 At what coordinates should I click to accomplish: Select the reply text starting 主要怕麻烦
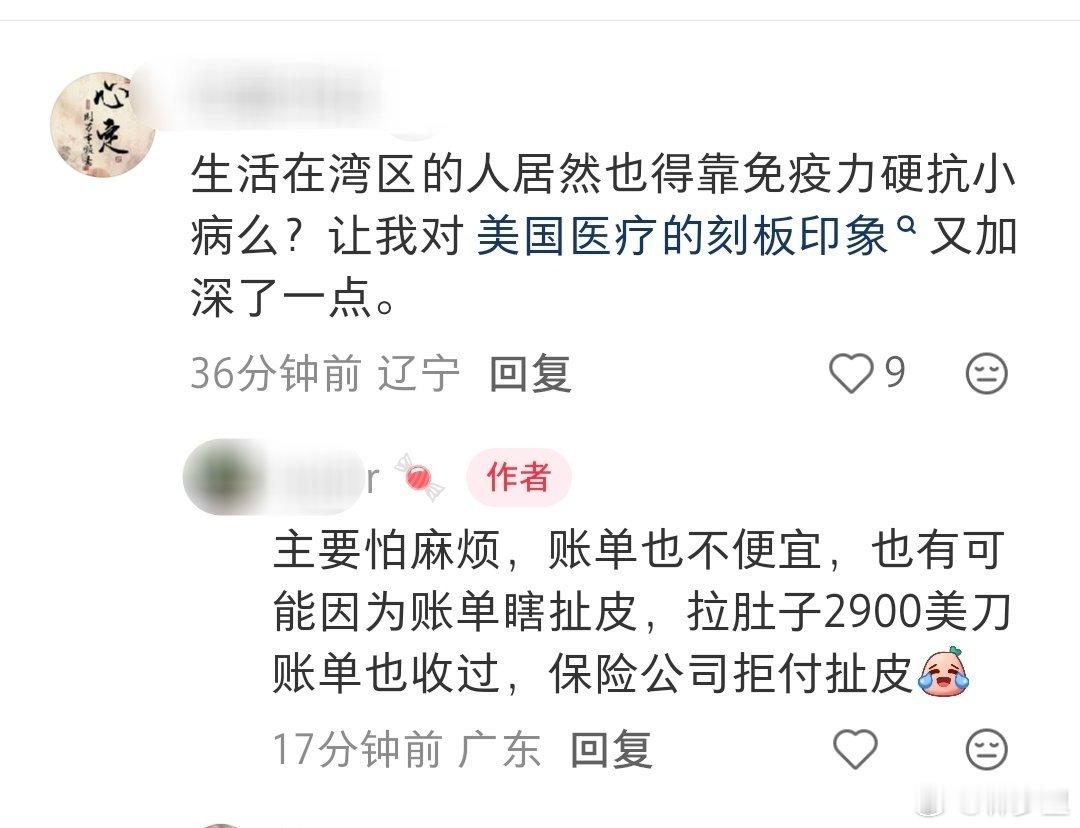tap(642, 611)
